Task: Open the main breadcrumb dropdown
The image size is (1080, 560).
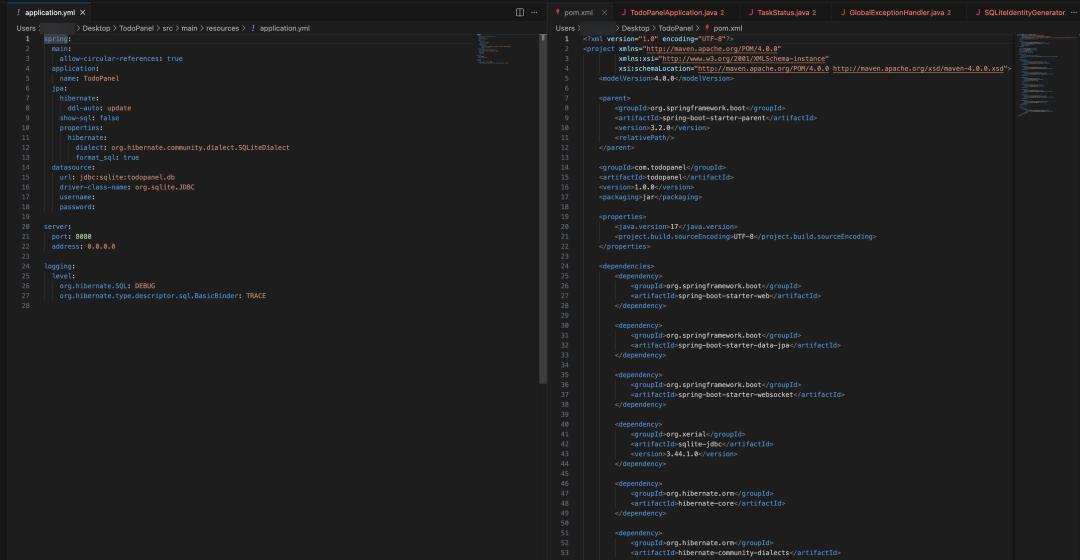Action: tap(189, 28)
